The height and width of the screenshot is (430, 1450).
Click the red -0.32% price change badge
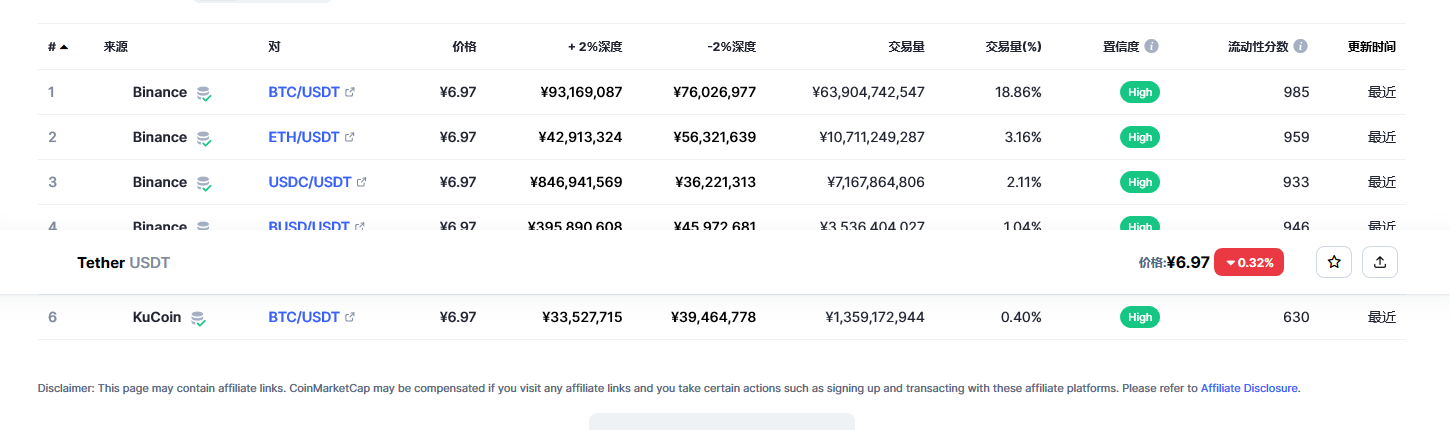pos(1248,263)
